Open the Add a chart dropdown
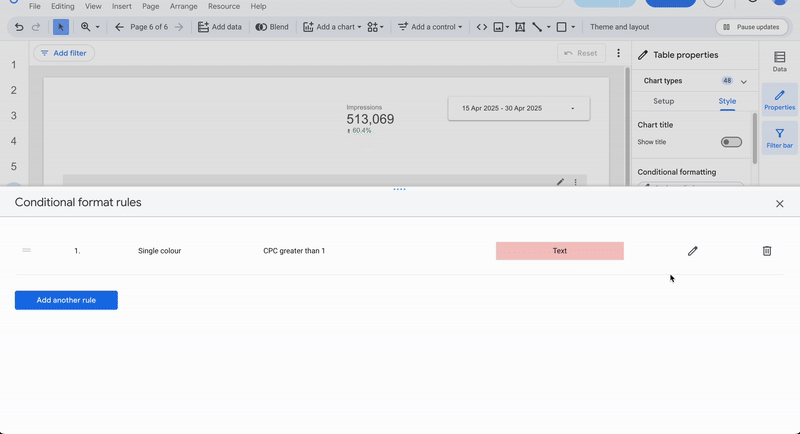This screenshot has width=800, height=434. click(x=332, y=27)
